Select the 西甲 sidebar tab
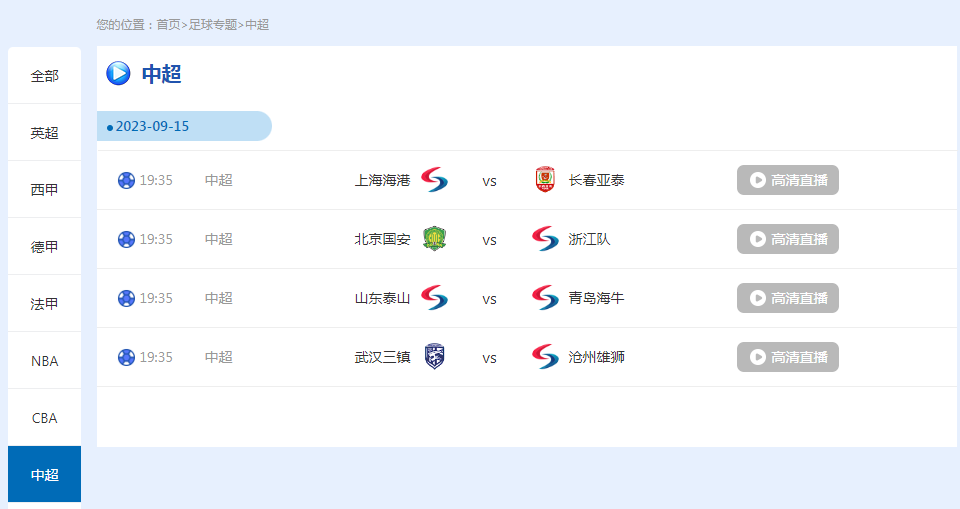Image resolution: width=960 pixels, height=509 pixels. 44,190
